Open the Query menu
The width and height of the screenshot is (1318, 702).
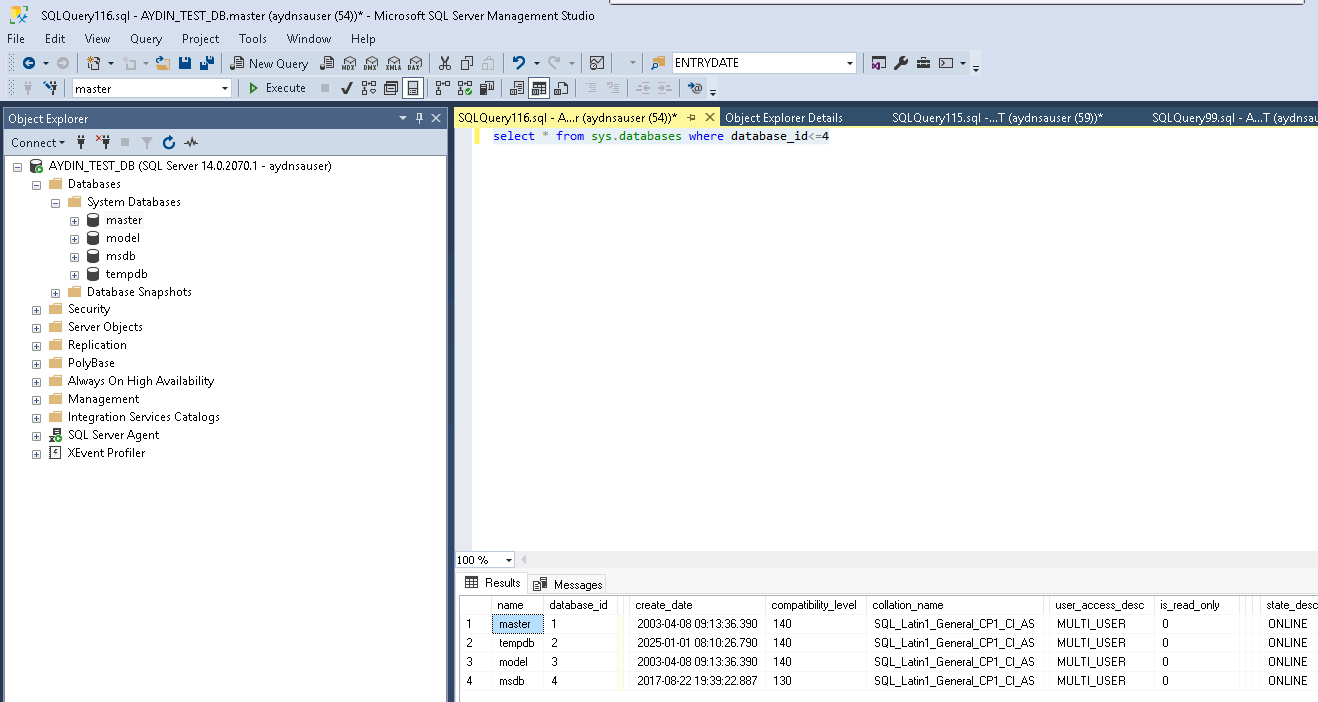(146, 39)
